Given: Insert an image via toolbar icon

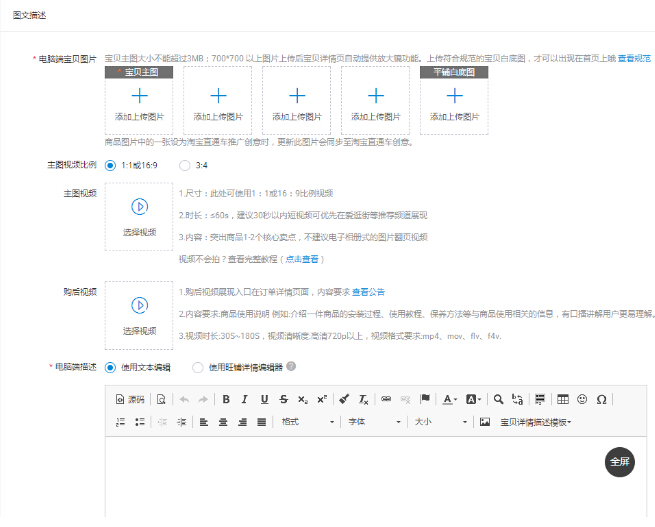Looking at the screenshot, I should 485,422.
